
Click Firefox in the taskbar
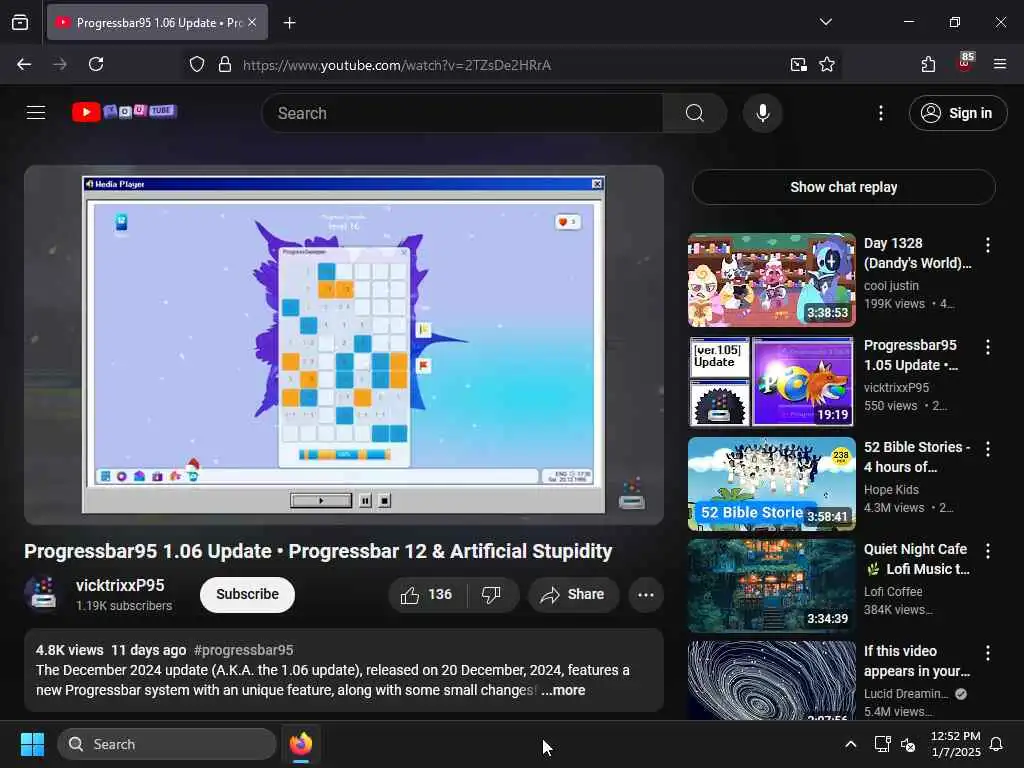point(300,744)
